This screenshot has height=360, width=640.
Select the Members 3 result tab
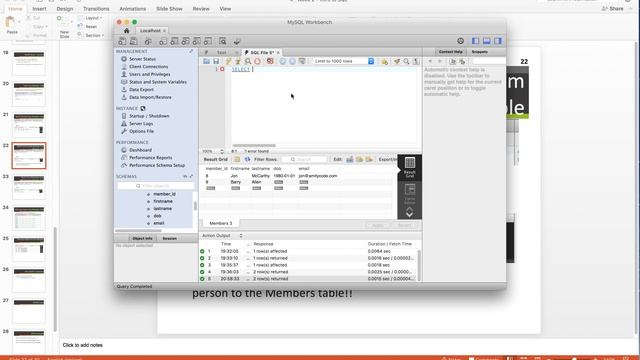pos(220,223)
